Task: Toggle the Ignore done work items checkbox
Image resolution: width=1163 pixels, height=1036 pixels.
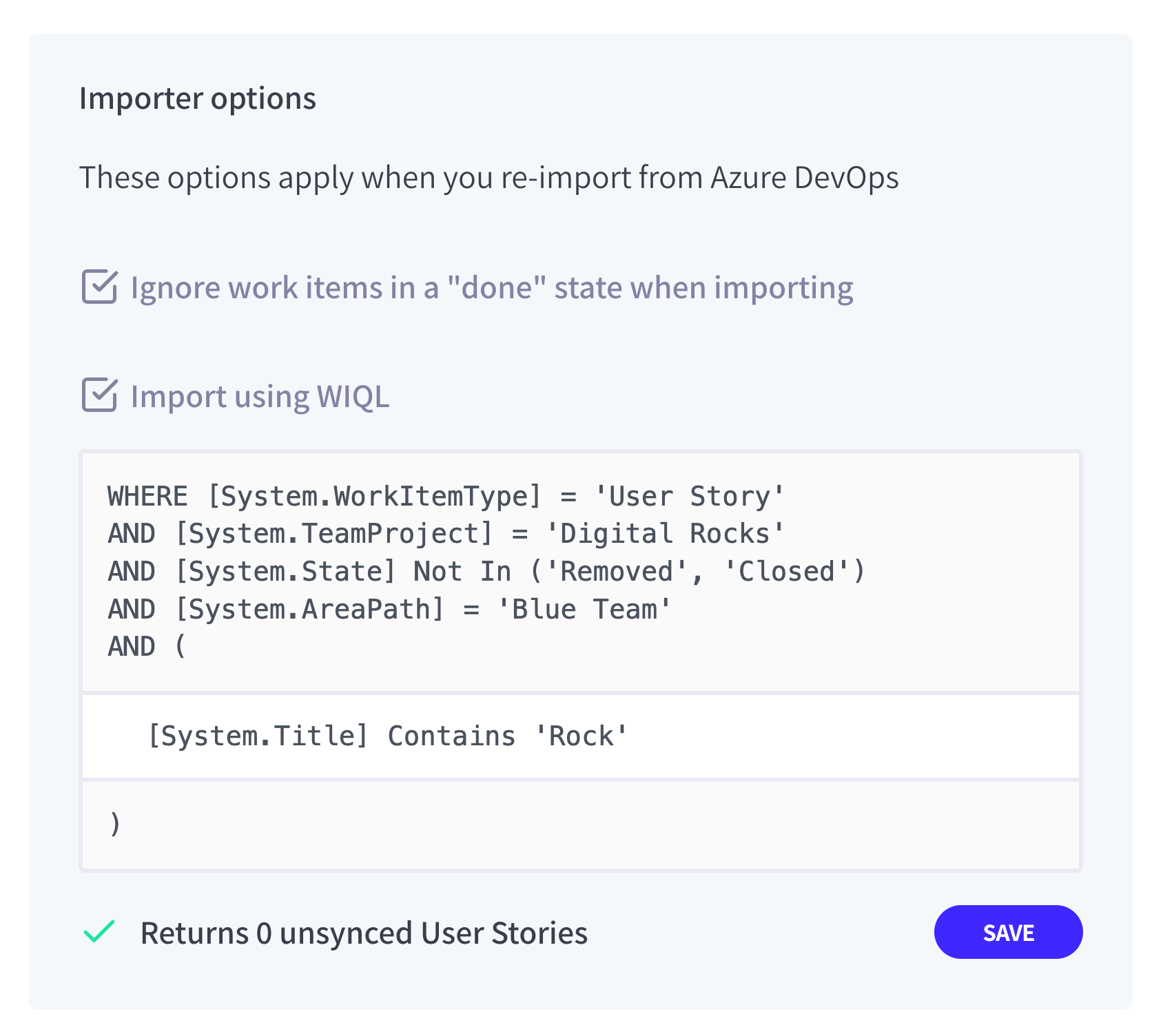Action: pos(100,287)
